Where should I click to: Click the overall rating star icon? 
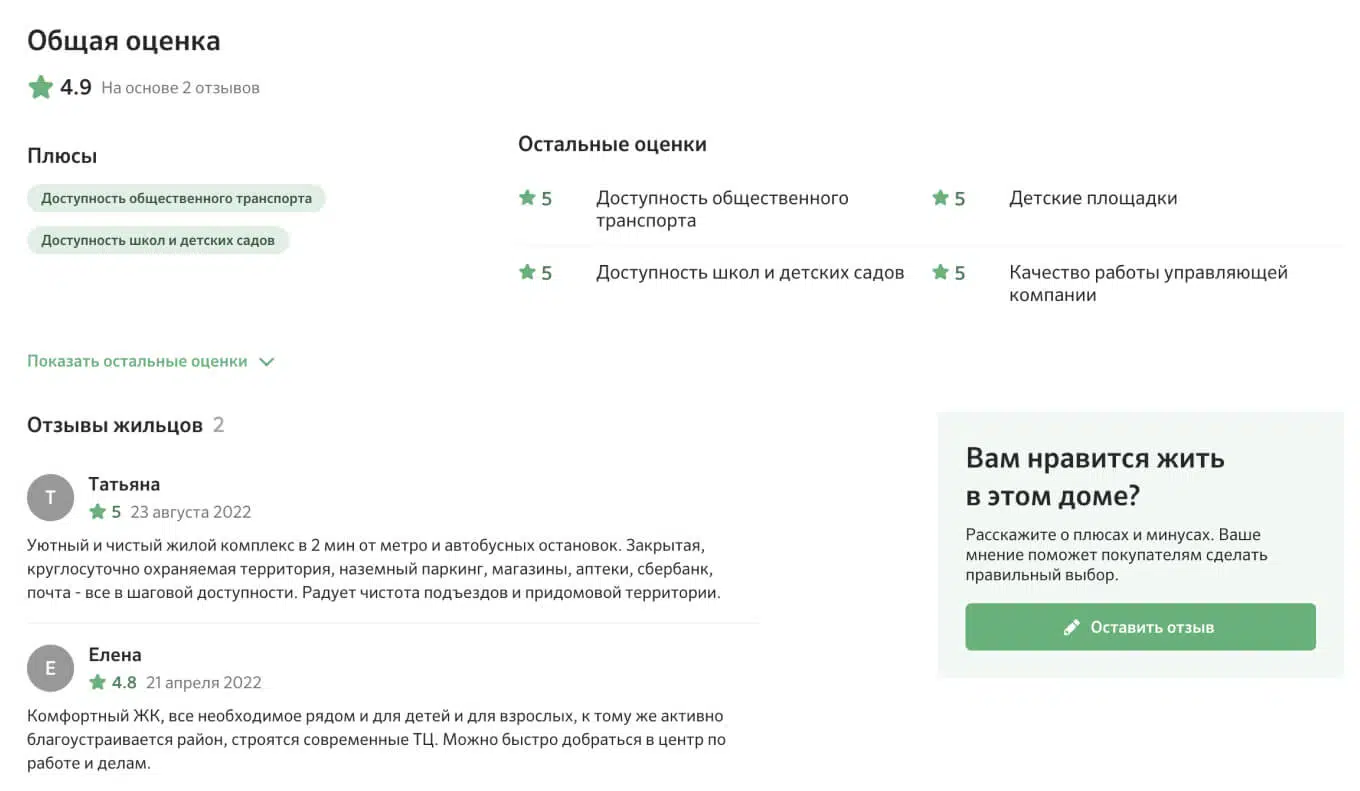click(40, 87)
